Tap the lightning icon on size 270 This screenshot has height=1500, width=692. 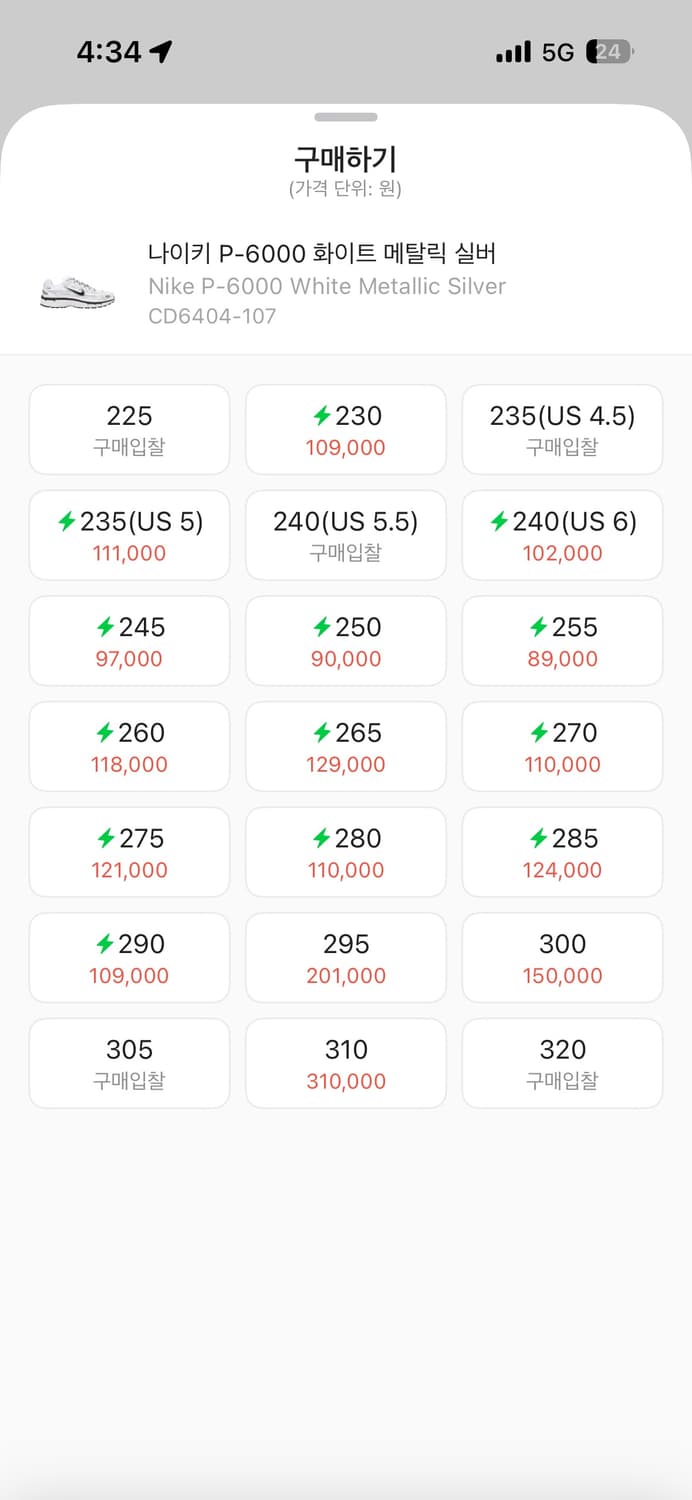click(x=539, y=733)
